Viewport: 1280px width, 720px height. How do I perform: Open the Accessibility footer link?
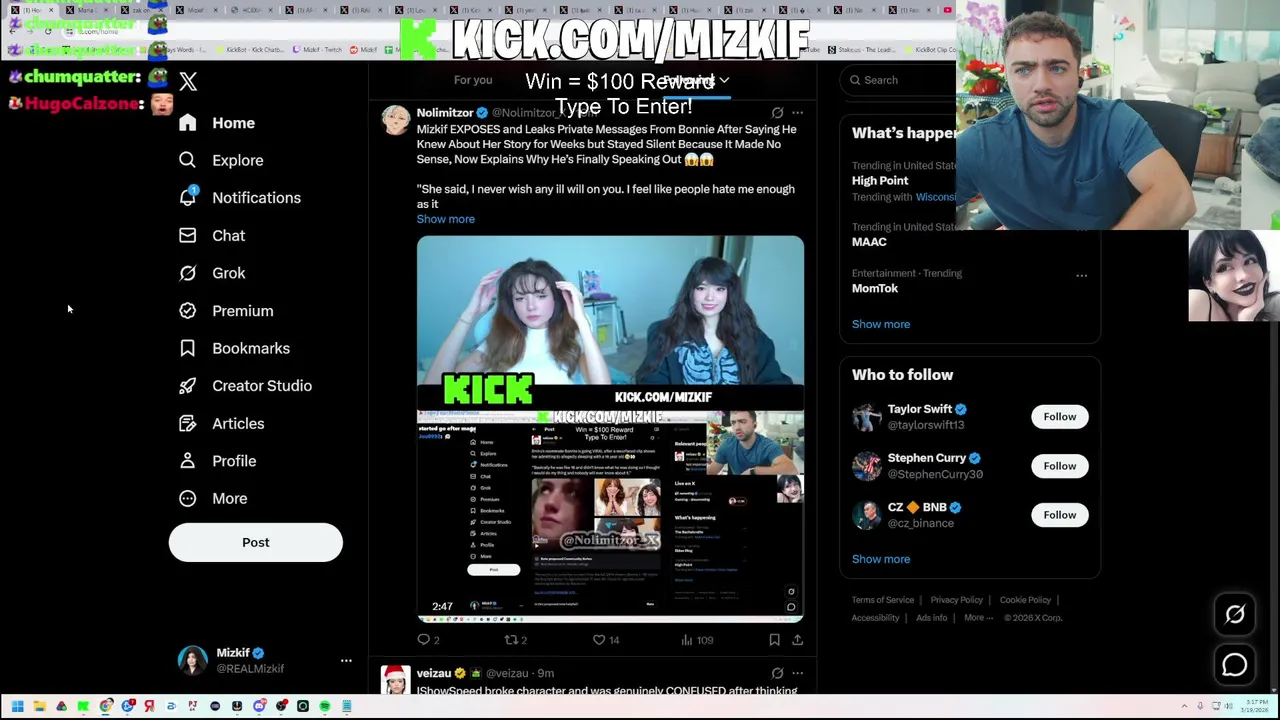pos(876,618)
